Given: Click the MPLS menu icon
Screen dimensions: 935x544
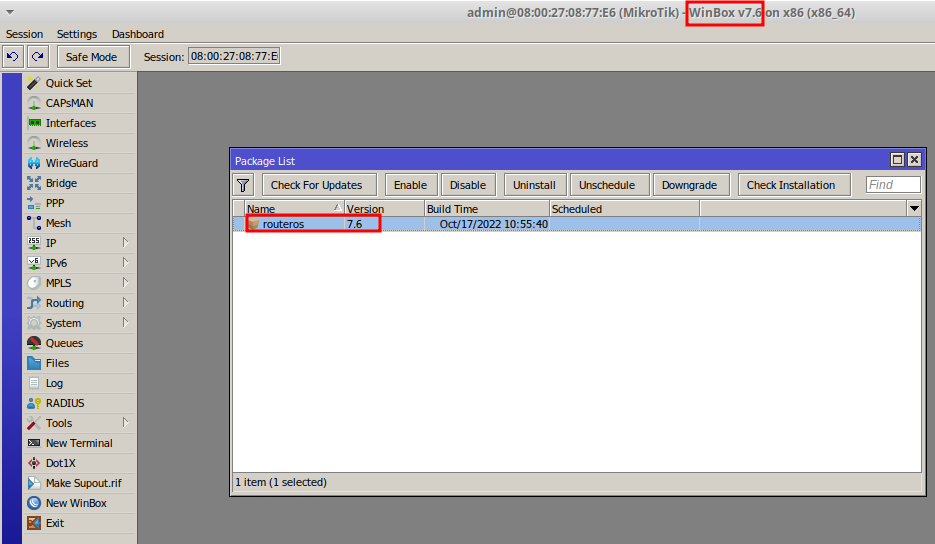Looking at the screenshot, I should [34, 283].
